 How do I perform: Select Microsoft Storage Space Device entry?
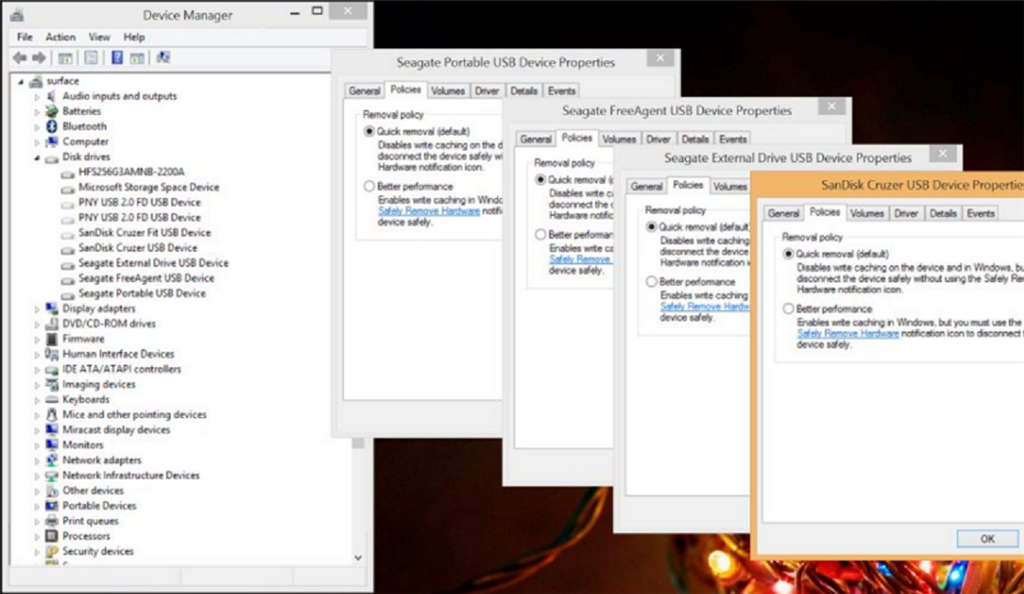pos(148,187)
